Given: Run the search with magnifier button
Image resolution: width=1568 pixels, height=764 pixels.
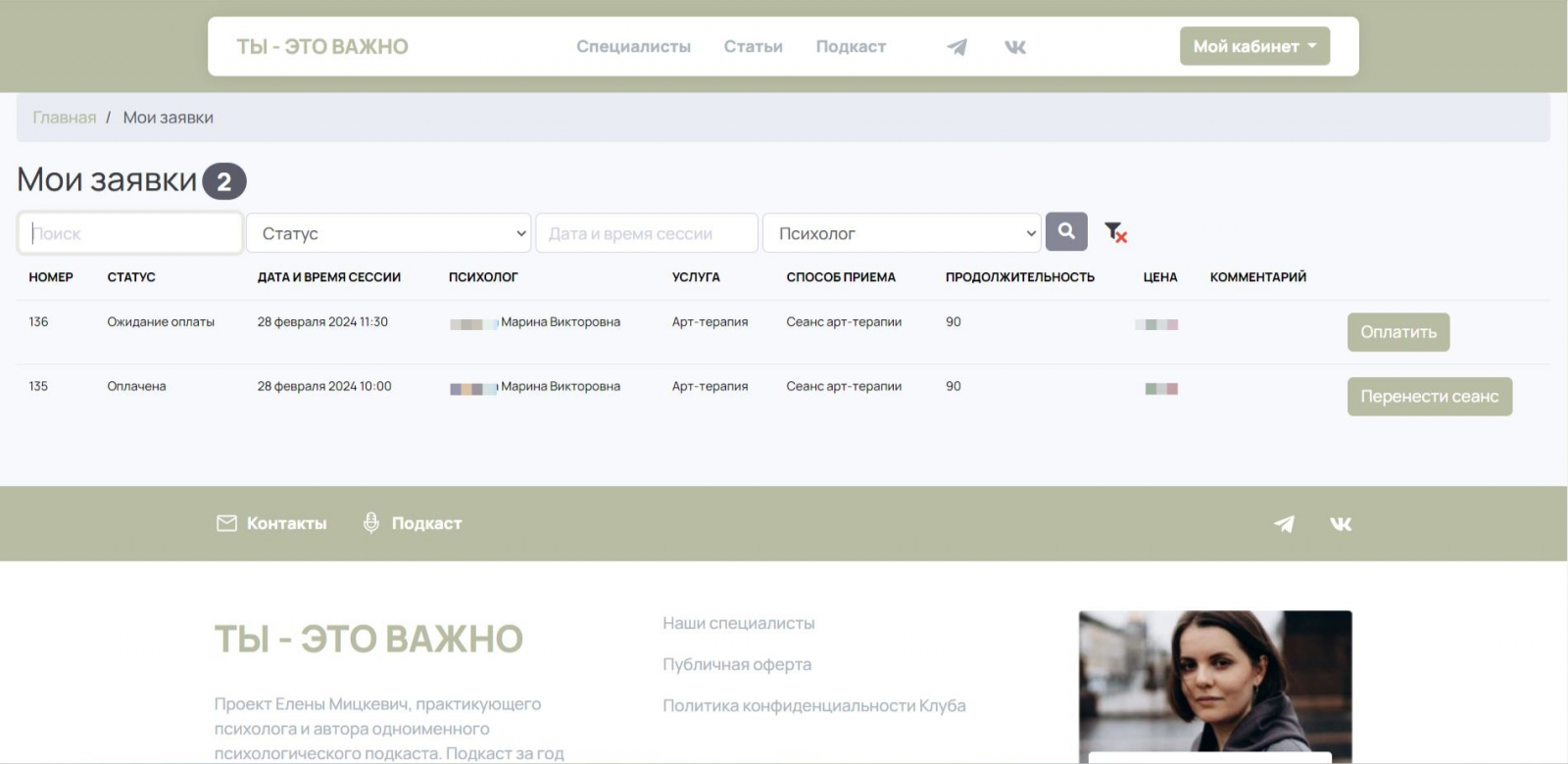Looking at the screenshot, I should [1066, 232].
